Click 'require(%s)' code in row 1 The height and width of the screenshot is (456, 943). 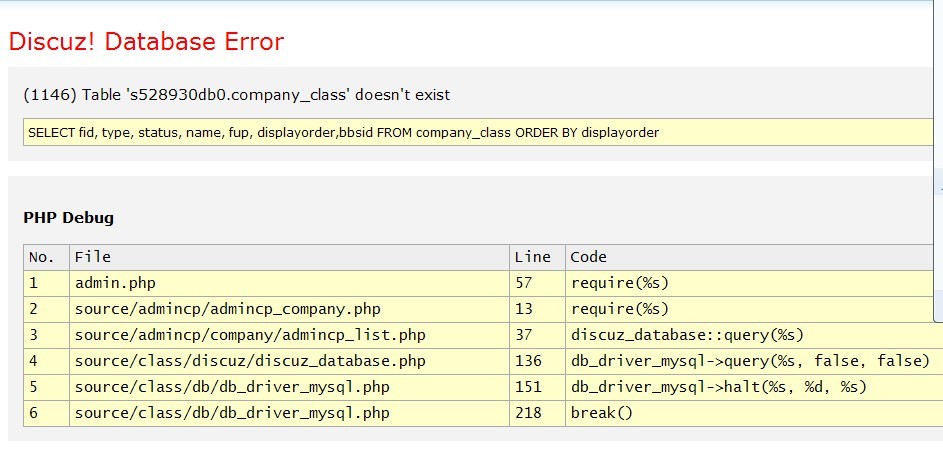pyautogui.click(x=749, y=283)
